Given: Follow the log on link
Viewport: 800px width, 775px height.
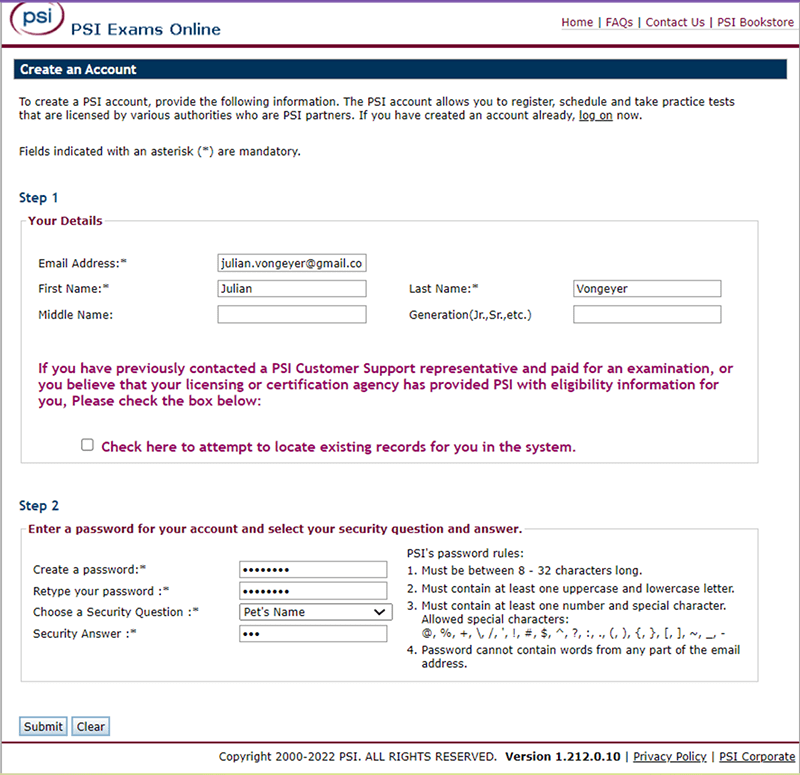Looking at the screenshot, I should click(596, 115).
